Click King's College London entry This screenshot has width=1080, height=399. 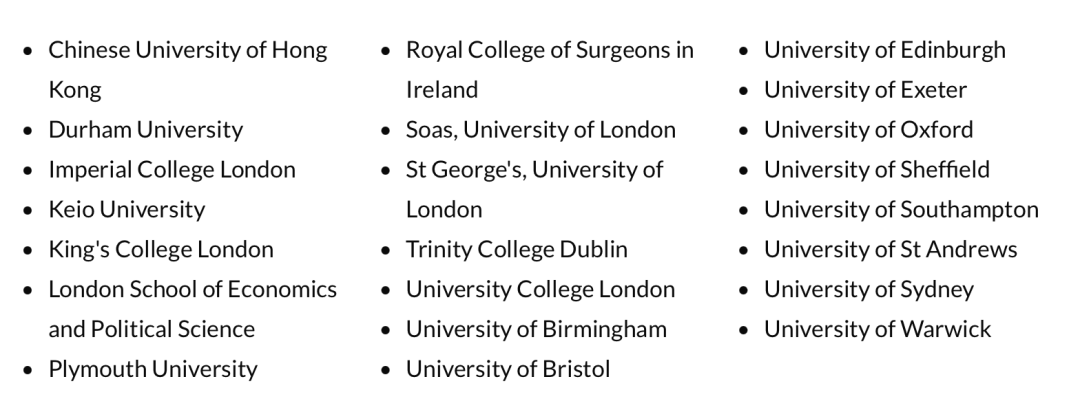[x=160, y=249]
